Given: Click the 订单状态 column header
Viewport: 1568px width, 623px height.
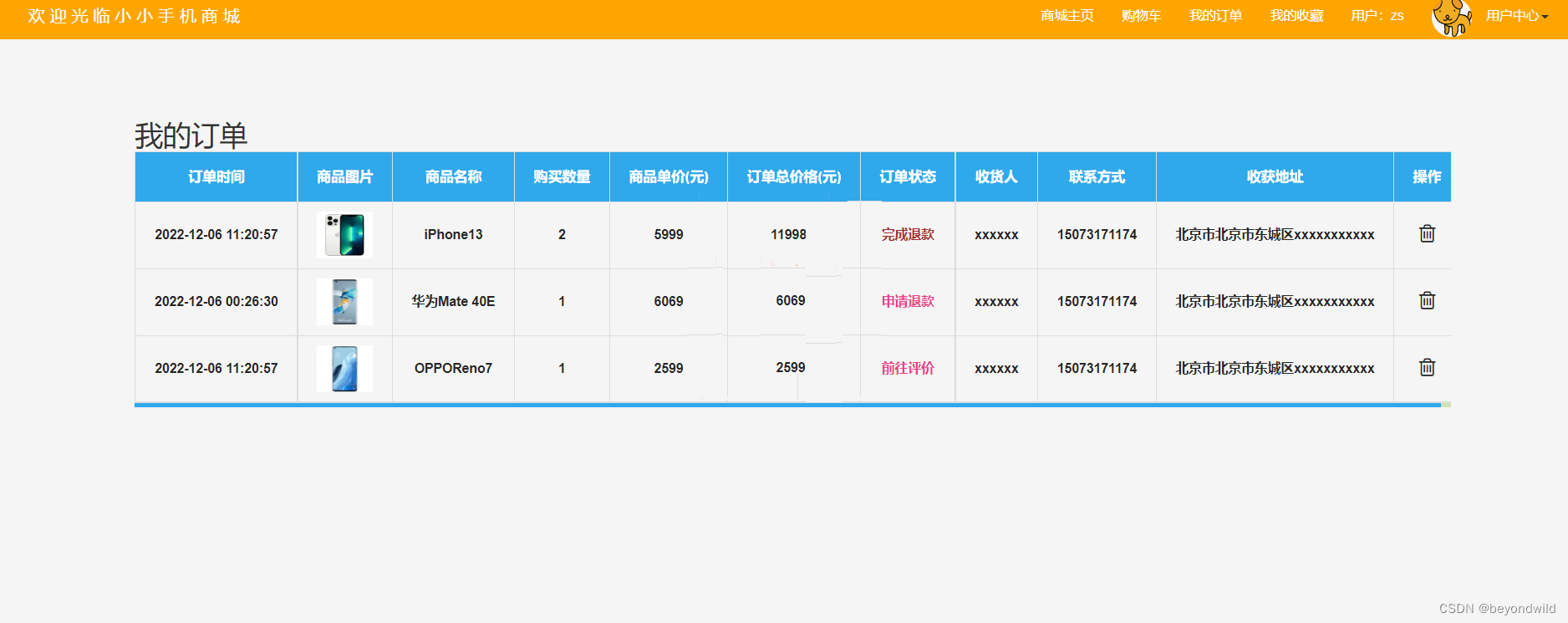Looking at the screenshot, I should pos(908,177).
